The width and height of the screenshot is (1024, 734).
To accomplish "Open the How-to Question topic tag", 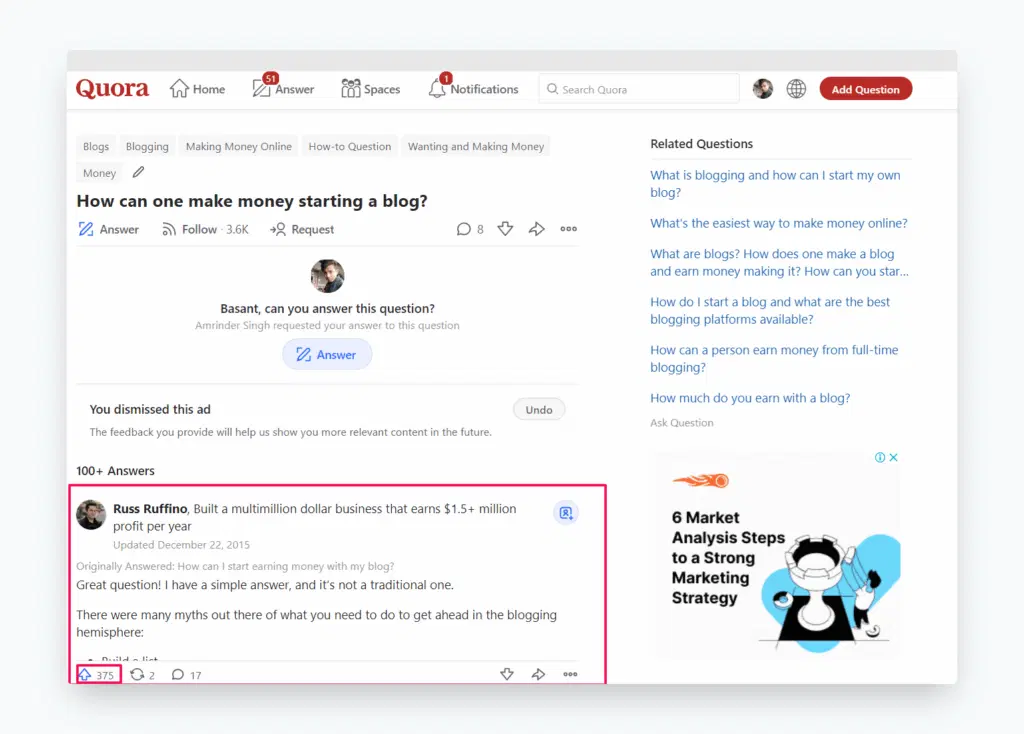I will coord(349,146).
